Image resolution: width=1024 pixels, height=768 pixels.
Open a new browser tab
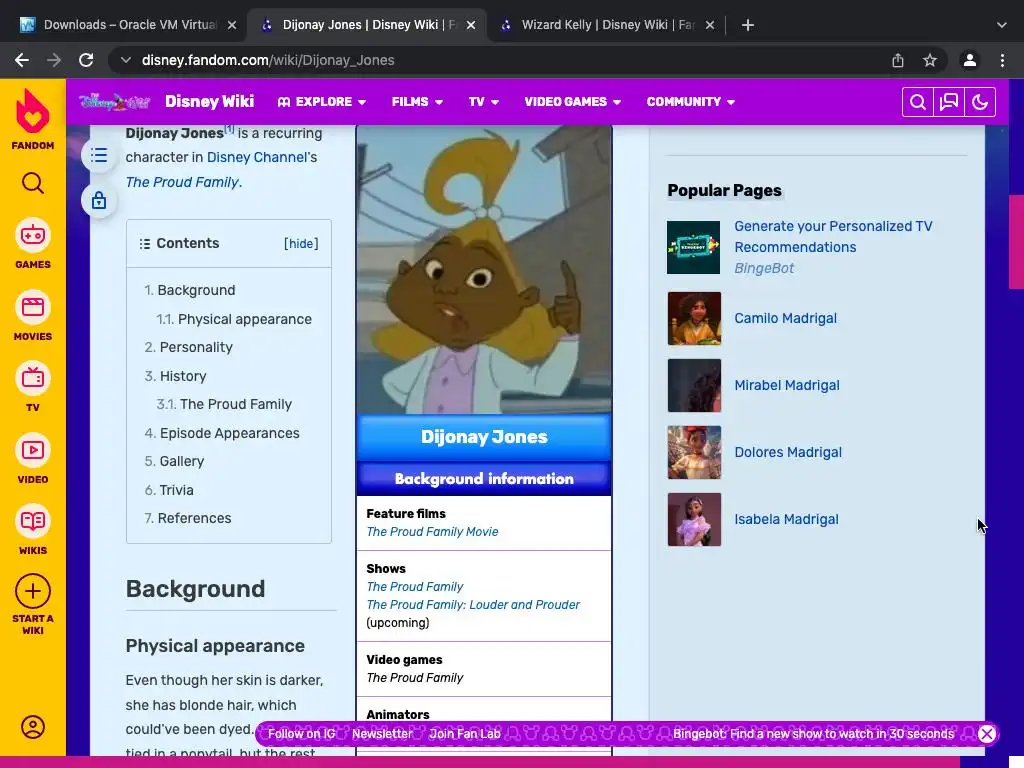click(x=748, y=25)
